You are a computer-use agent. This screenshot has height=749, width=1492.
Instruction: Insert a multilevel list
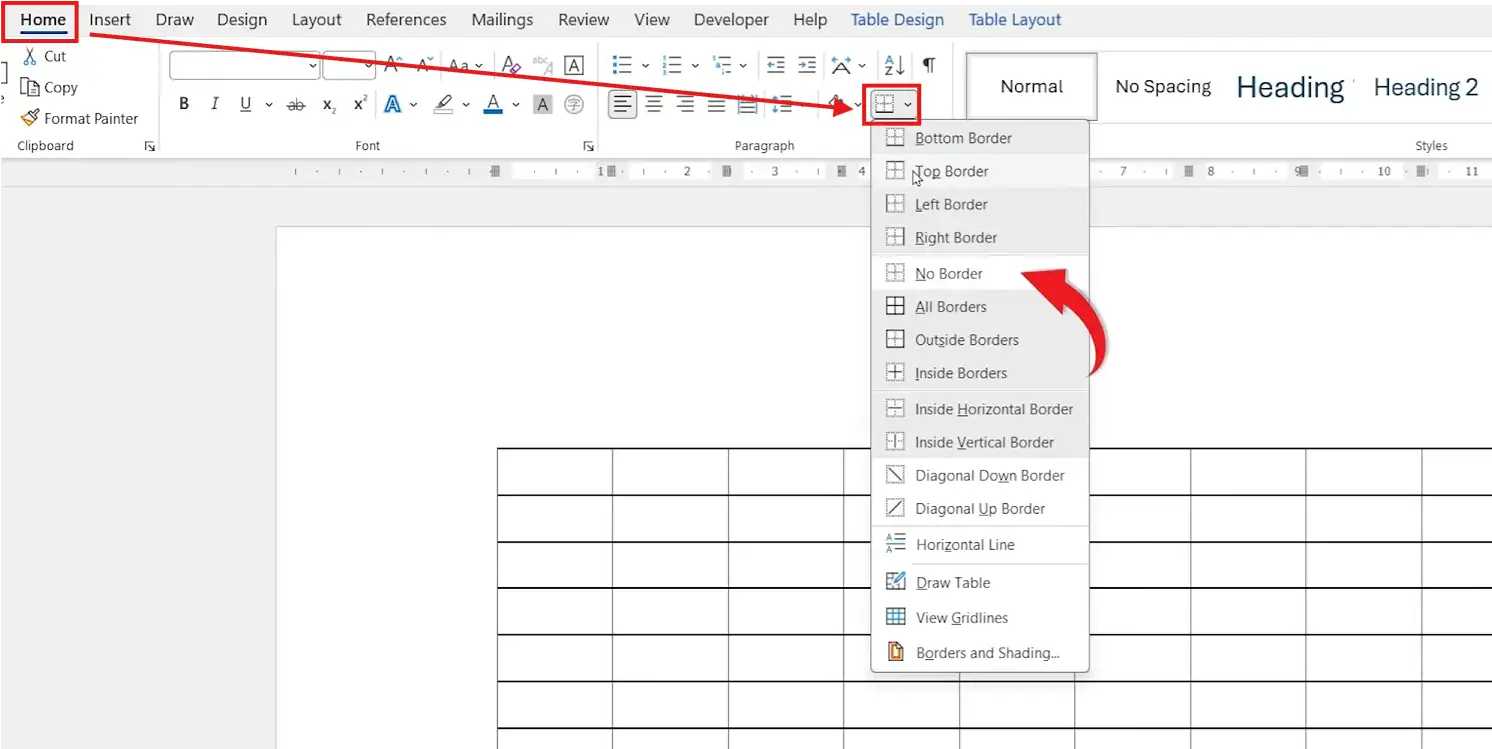click(721, 65)
